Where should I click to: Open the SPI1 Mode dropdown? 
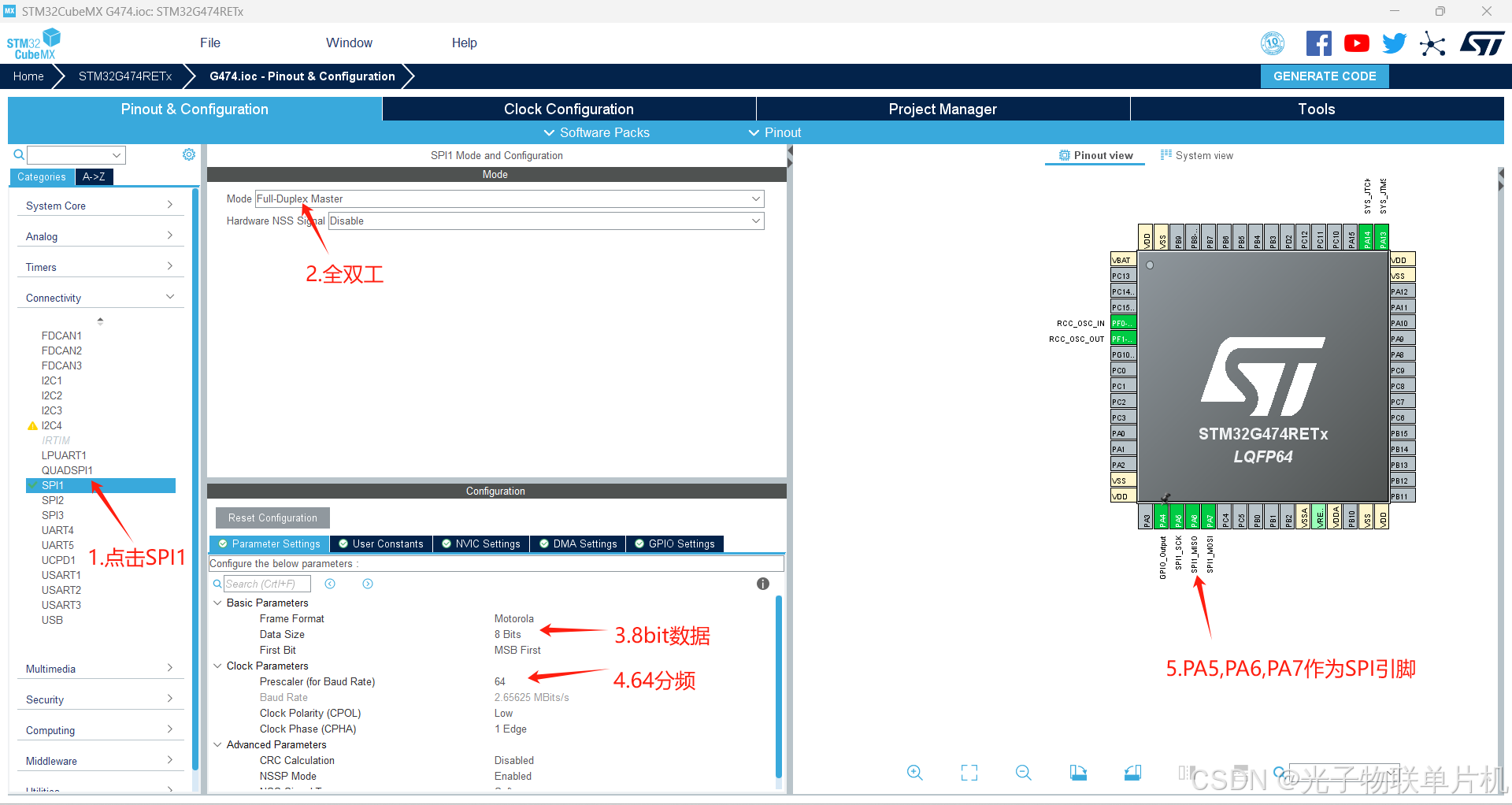510,198
